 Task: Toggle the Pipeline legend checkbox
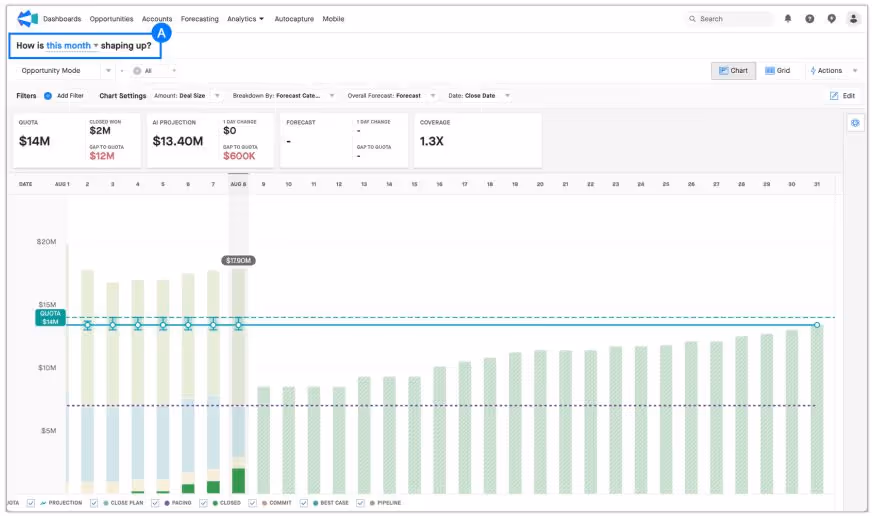360,503
